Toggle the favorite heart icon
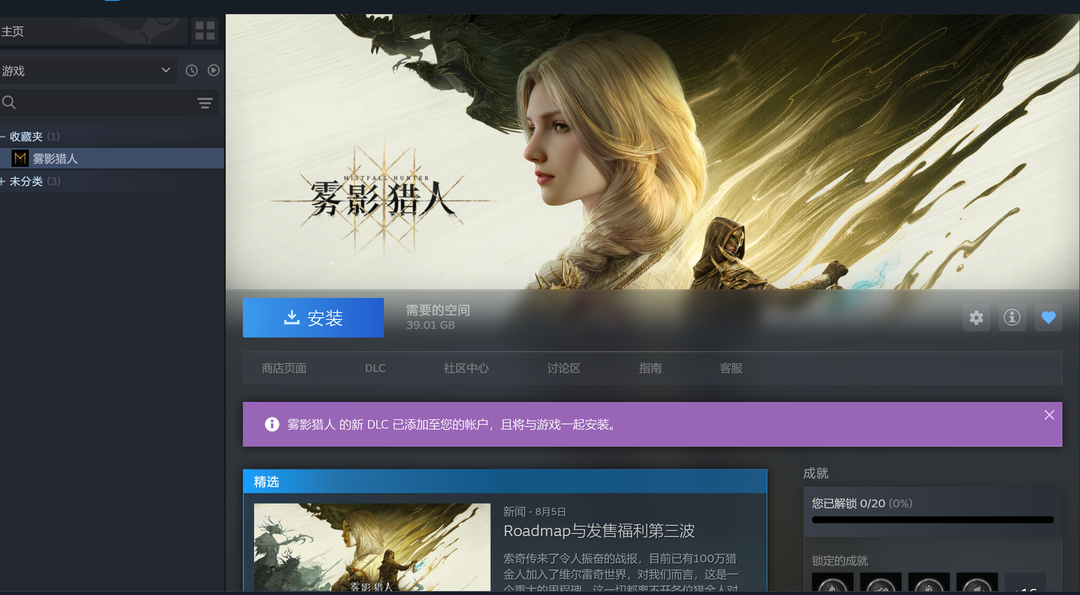The width and height of the screenshot is (1080, 595). point(1048,317)
